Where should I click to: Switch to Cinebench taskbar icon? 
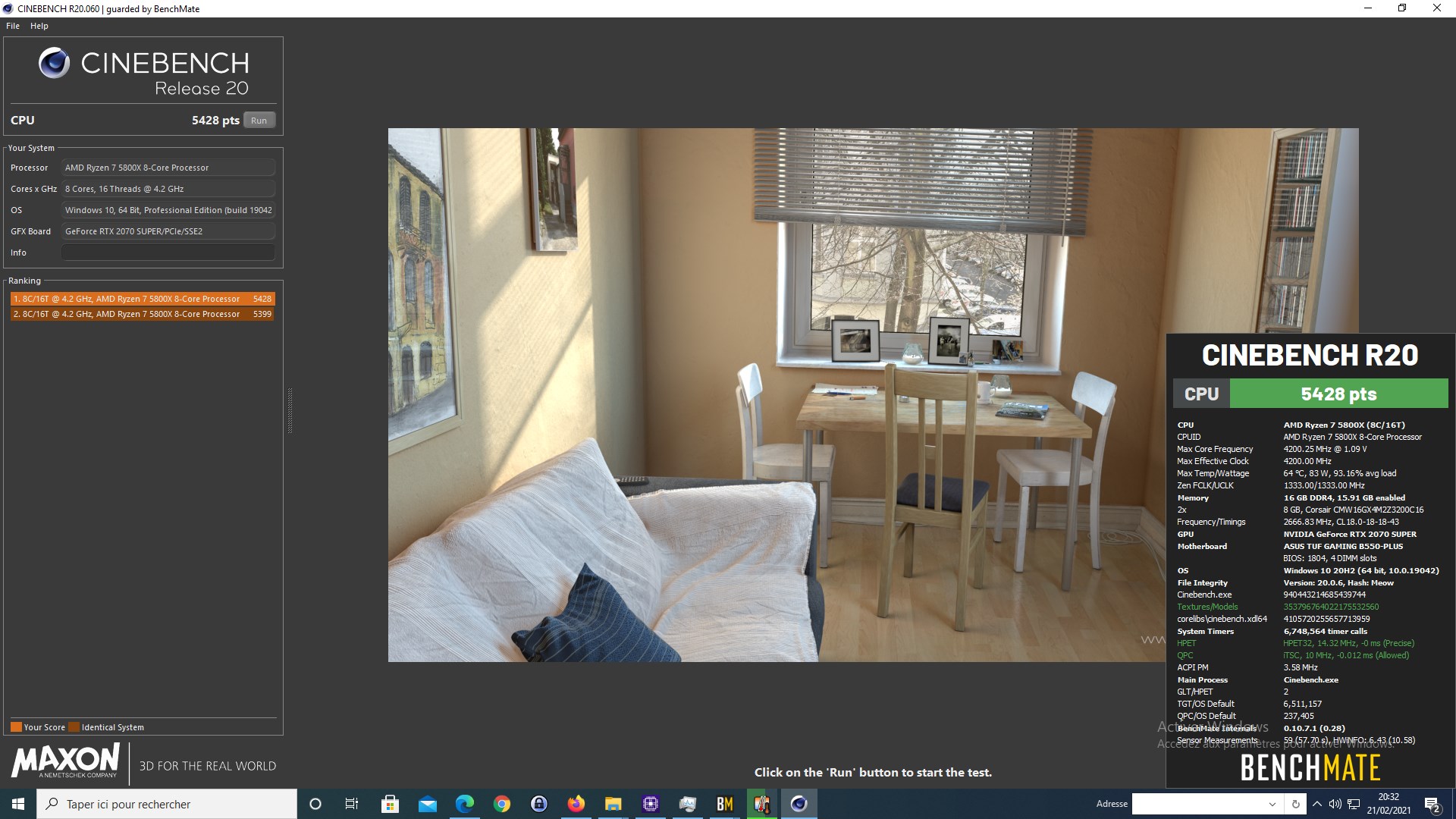[x=799, y=804]
